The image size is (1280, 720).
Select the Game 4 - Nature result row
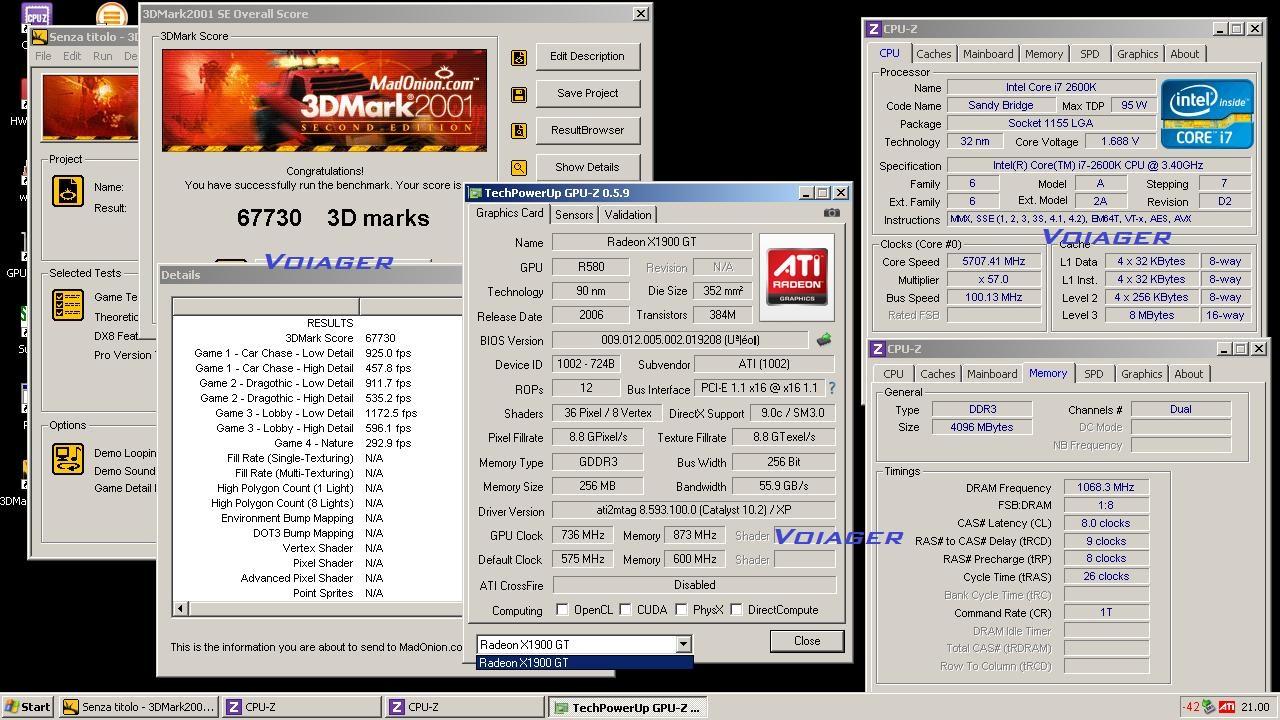pos(317,444)
